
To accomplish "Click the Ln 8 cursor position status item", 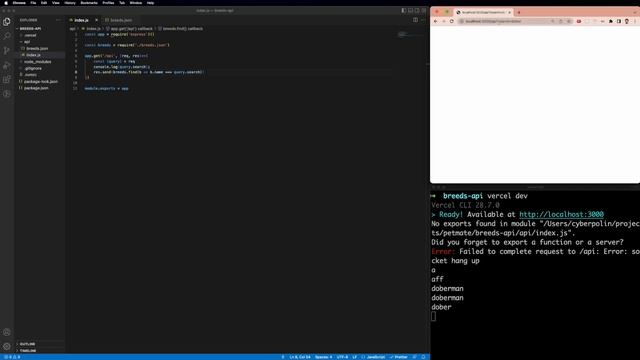I will pos(300,357).
